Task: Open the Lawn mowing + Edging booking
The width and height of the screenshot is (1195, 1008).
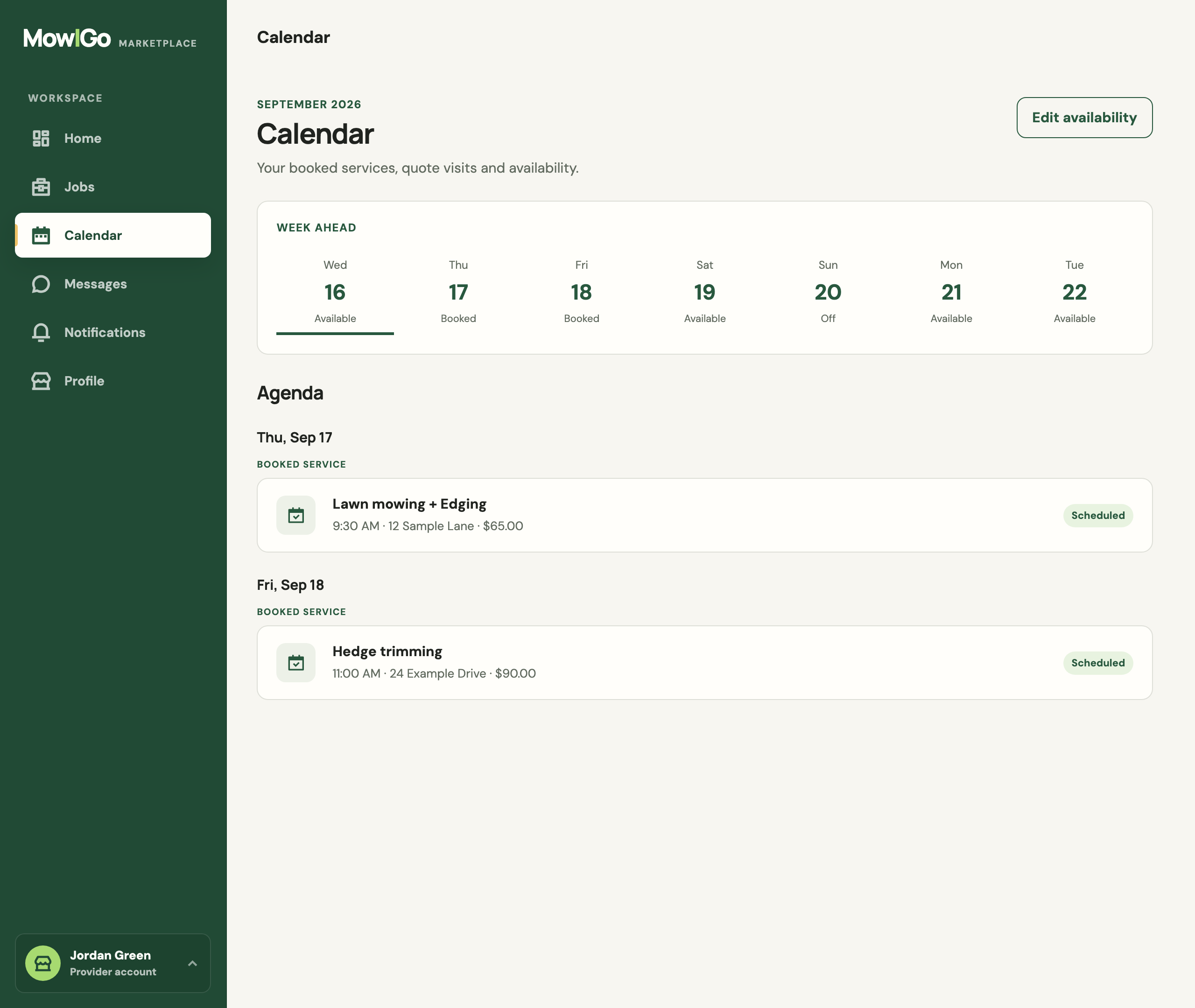Action: tap(705, 515)
